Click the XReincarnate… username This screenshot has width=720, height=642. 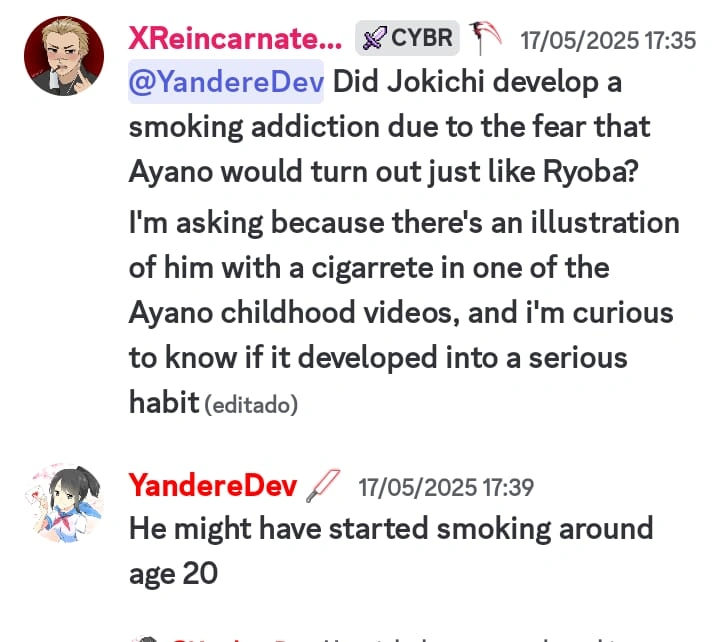(x=235, y=38)
